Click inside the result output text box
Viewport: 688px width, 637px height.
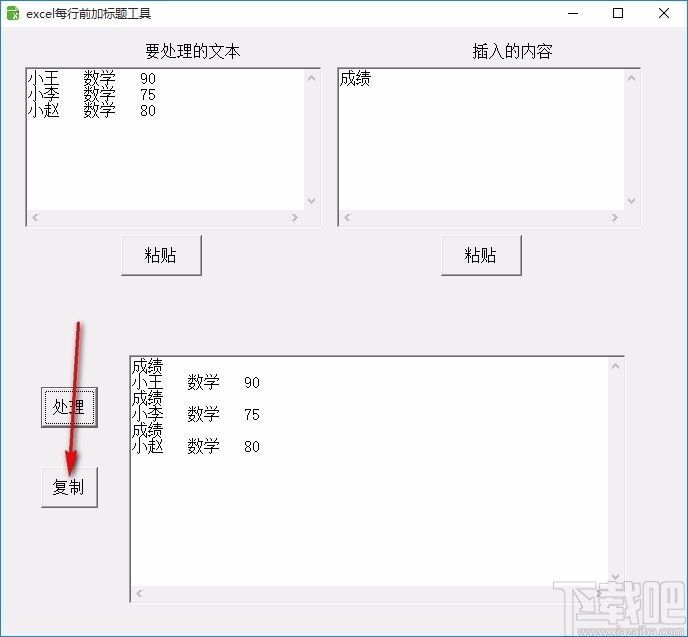pos(369,472)
